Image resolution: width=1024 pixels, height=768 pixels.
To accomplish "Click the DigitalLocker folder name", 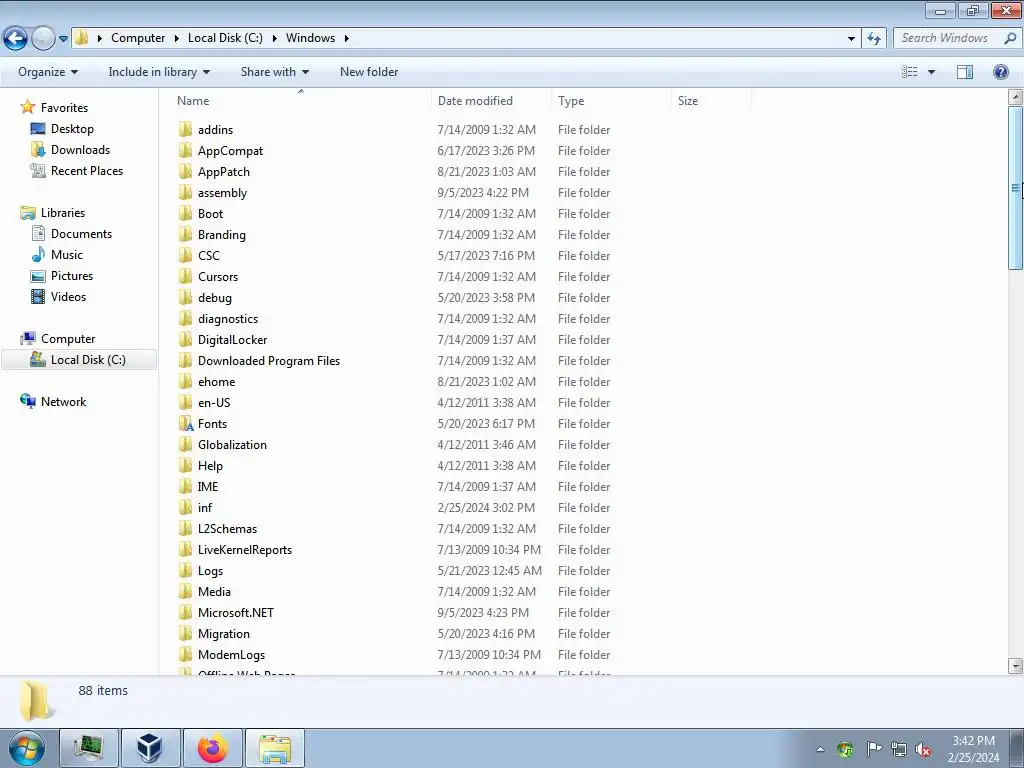I will pos(232,340).
